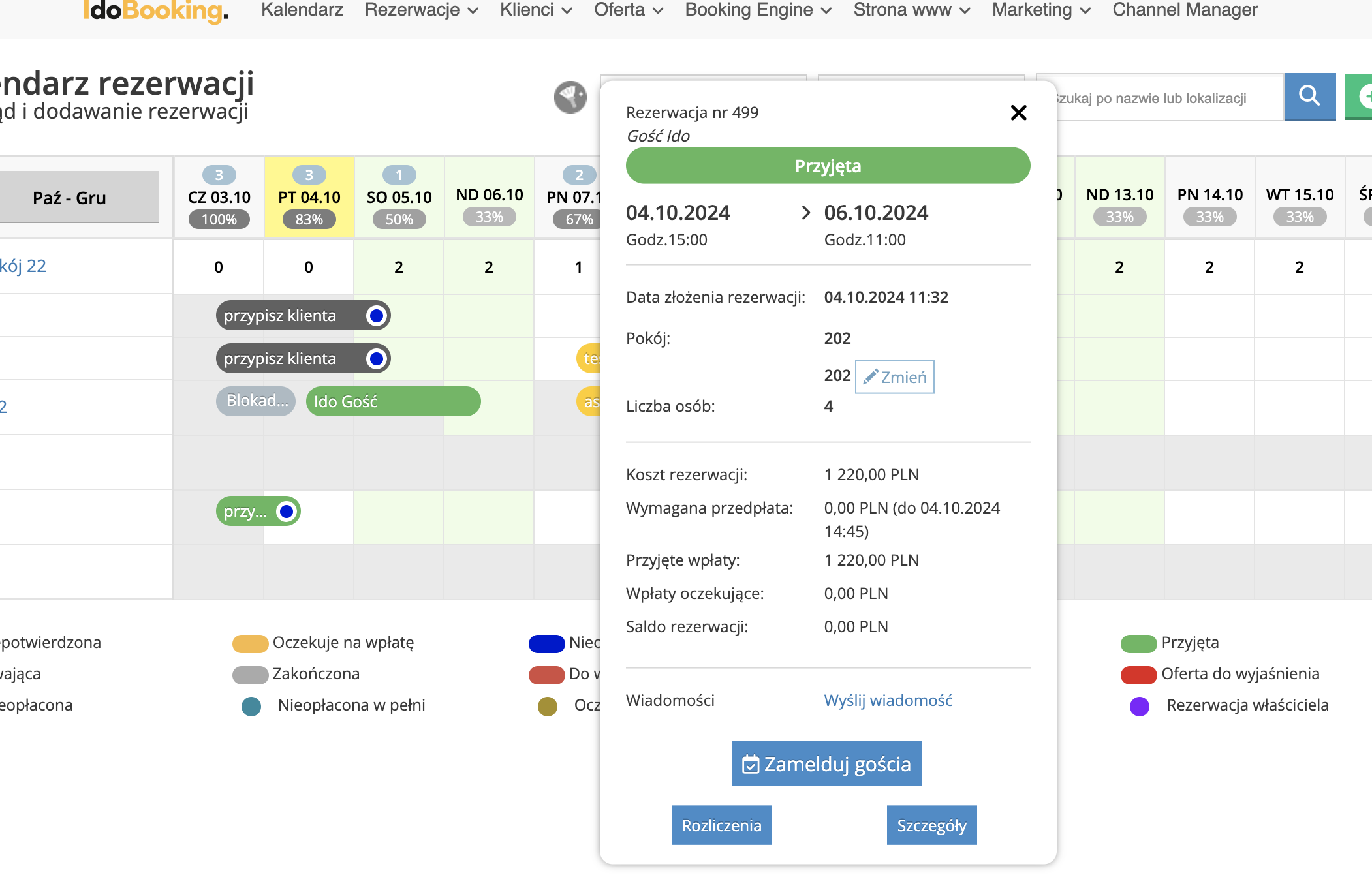Select the SO 05.10 day header
The height and width of the screenshot is (890, 1372).
[399, 197]
